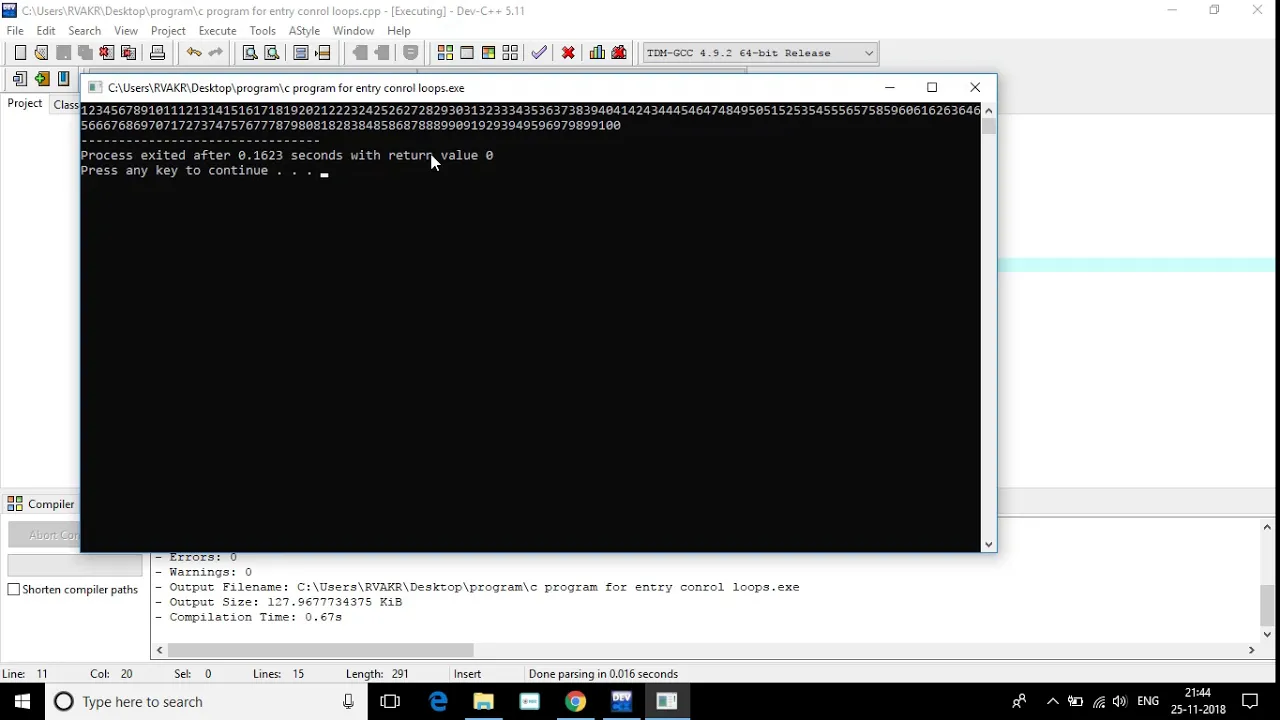Screen dimensions: 1280x720
Task: Click the Replace toolbar icon
Action: point(271,53)
